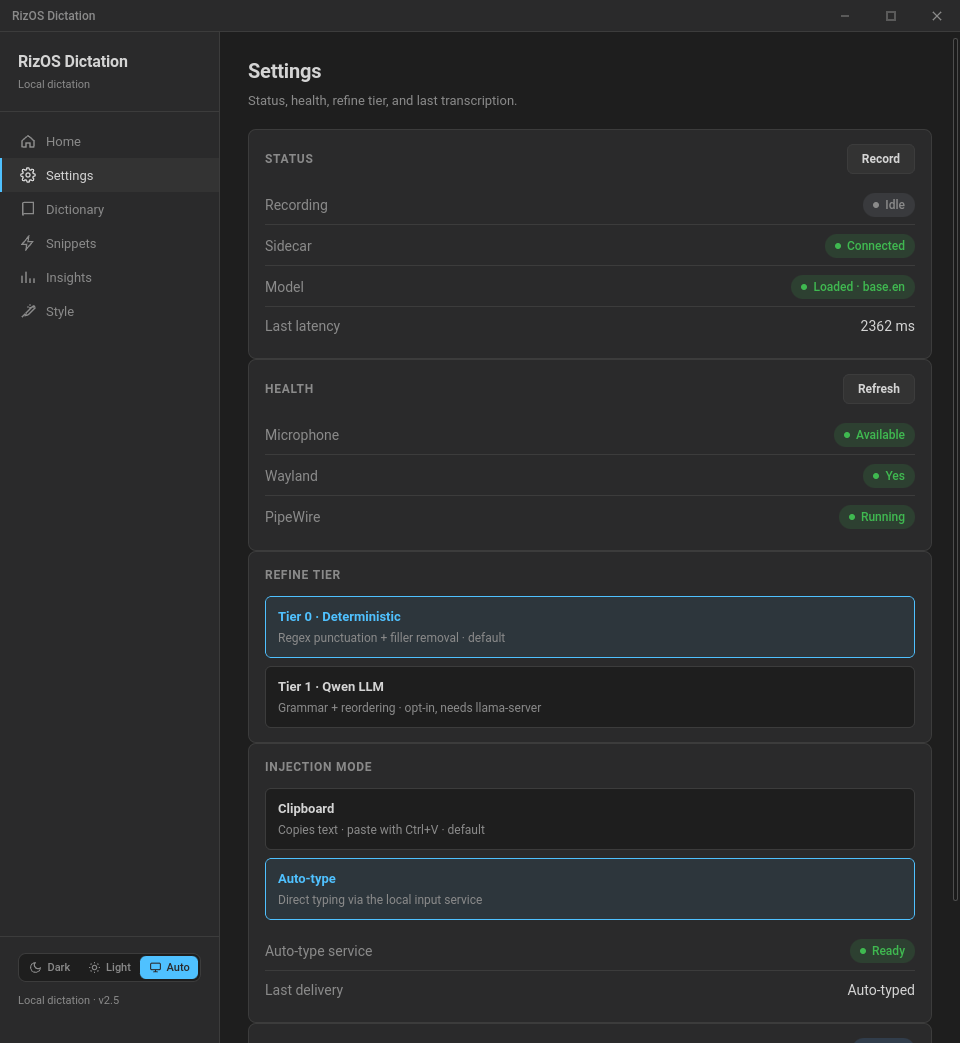Screen dimensions: 960x1043
Task: Click the RizOS Dictation sidebar heading
Action: click(73, 61)
